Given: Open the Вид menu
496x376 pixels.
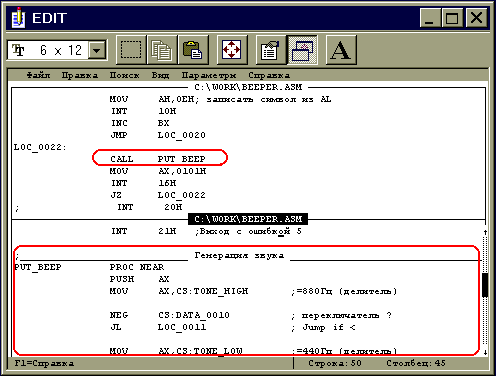Looking at the screenshot, I should (x=160, y=75).
